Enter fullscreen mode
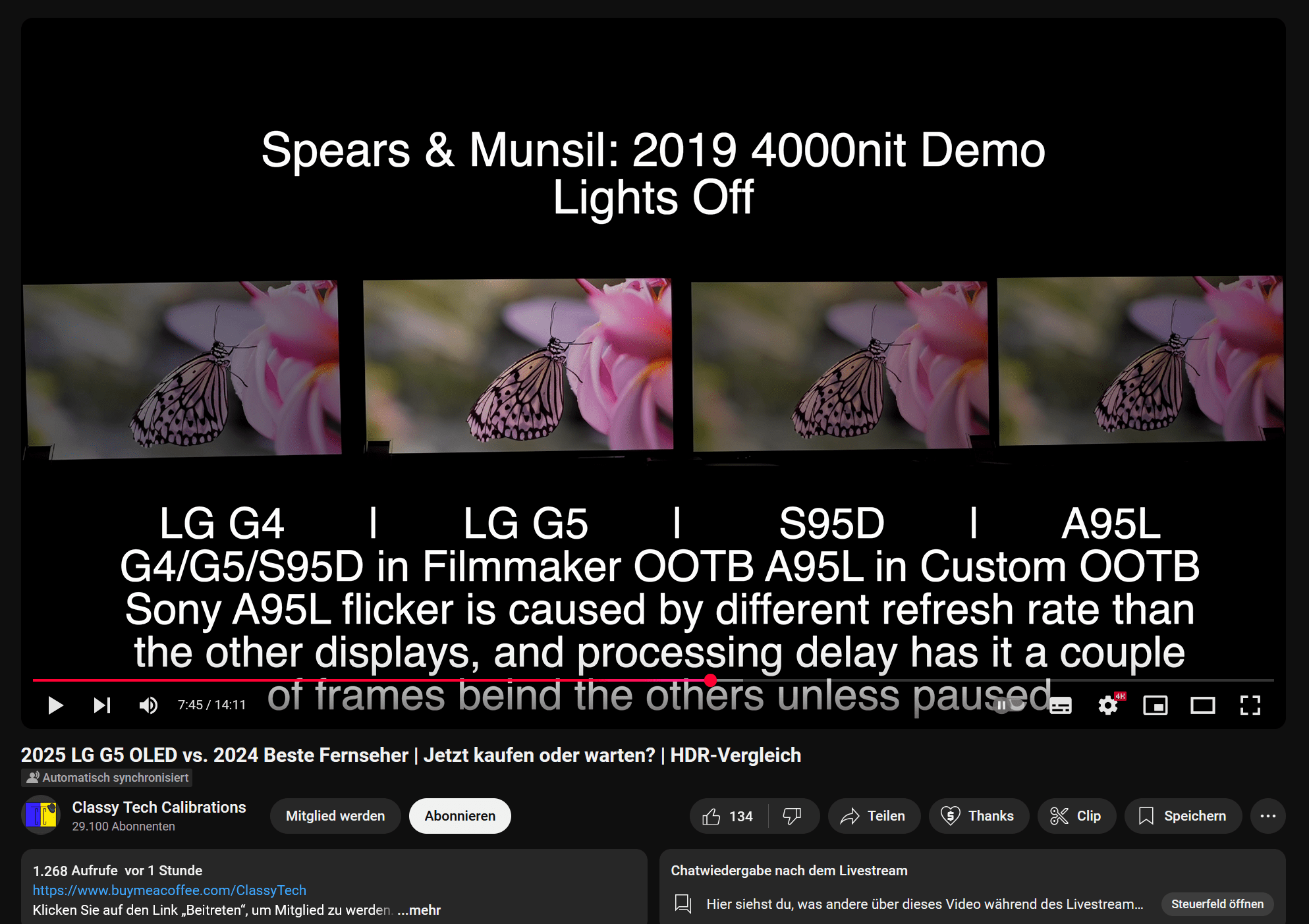Screen dimensions: 1309x924 (x=1250, y=705)
